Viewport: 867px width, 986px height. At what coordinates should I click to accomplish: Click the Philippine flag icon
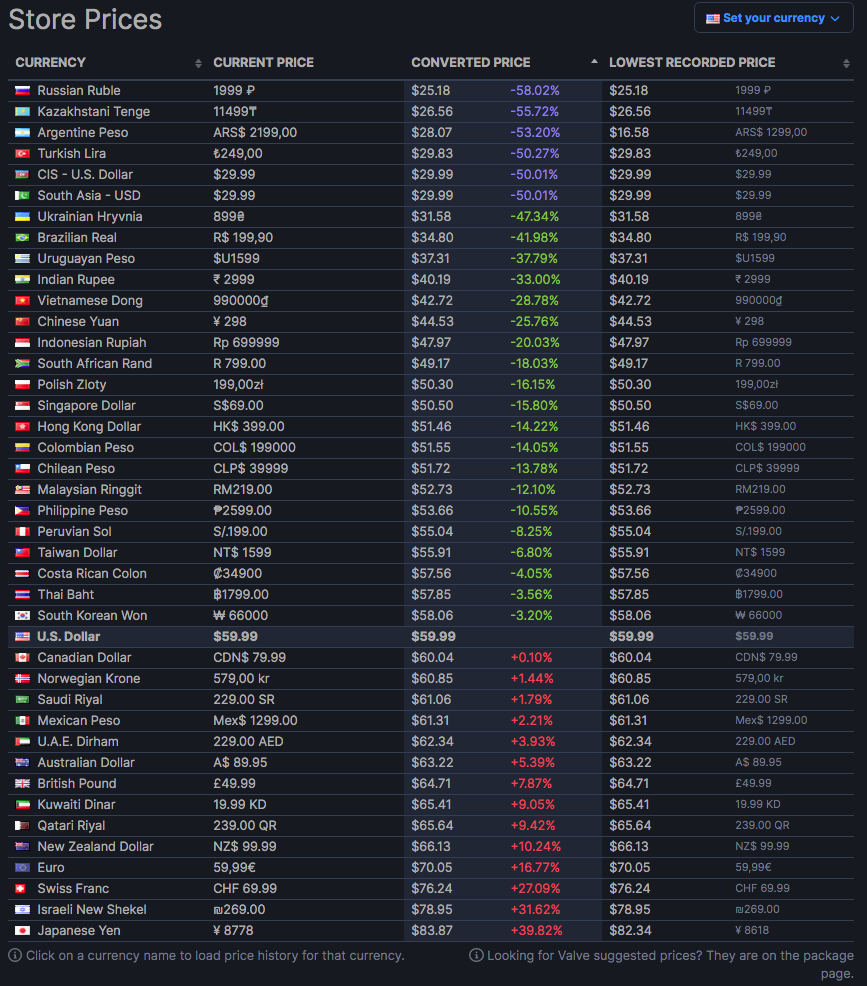(23, 511)
